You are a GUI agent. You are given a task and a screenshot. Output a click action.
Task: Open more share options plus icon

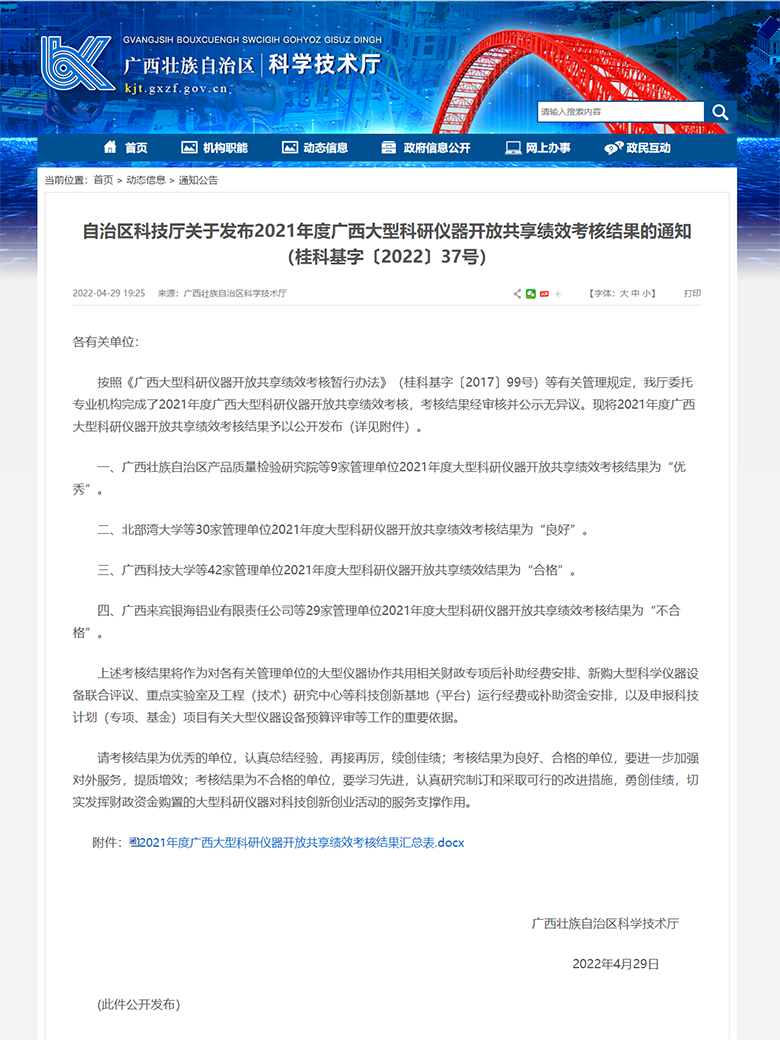(558, 294)
